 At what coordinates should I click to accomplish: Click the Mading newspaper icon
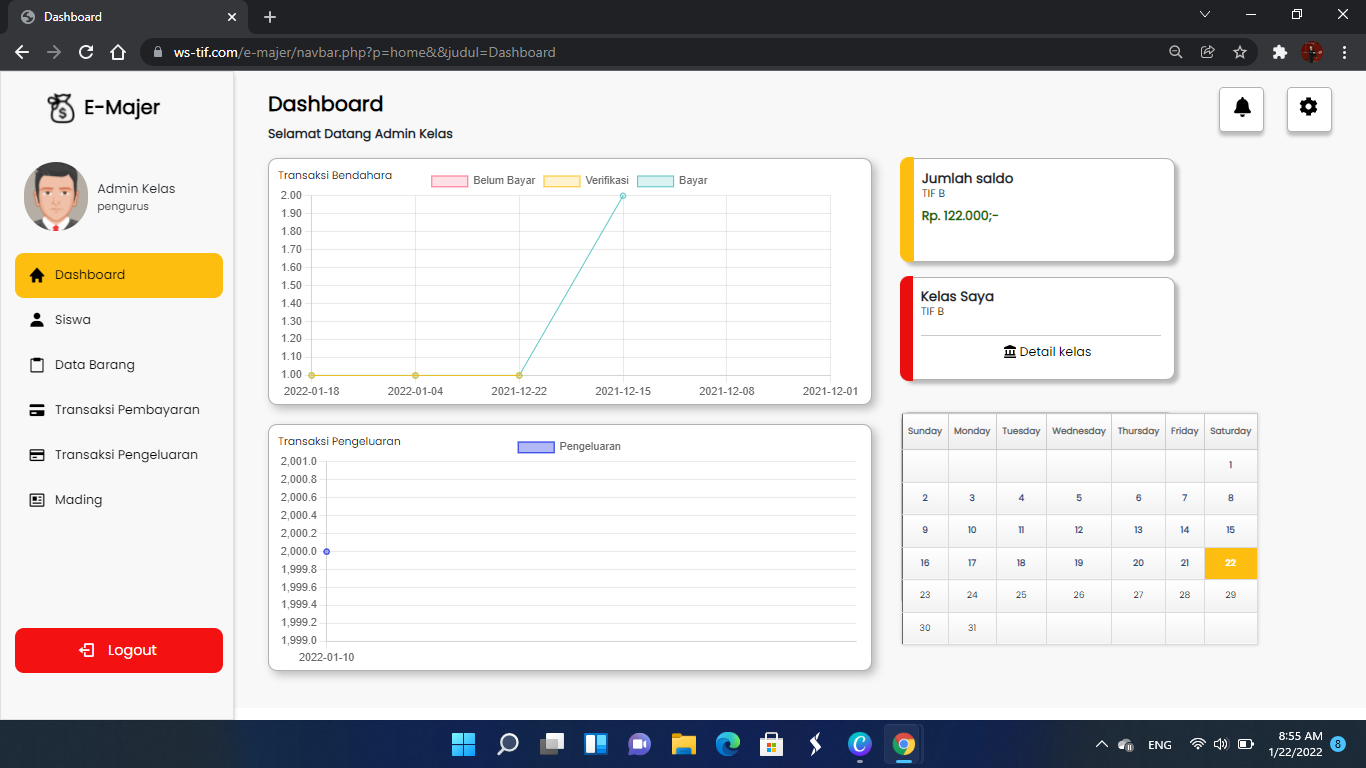click(37, 500)
